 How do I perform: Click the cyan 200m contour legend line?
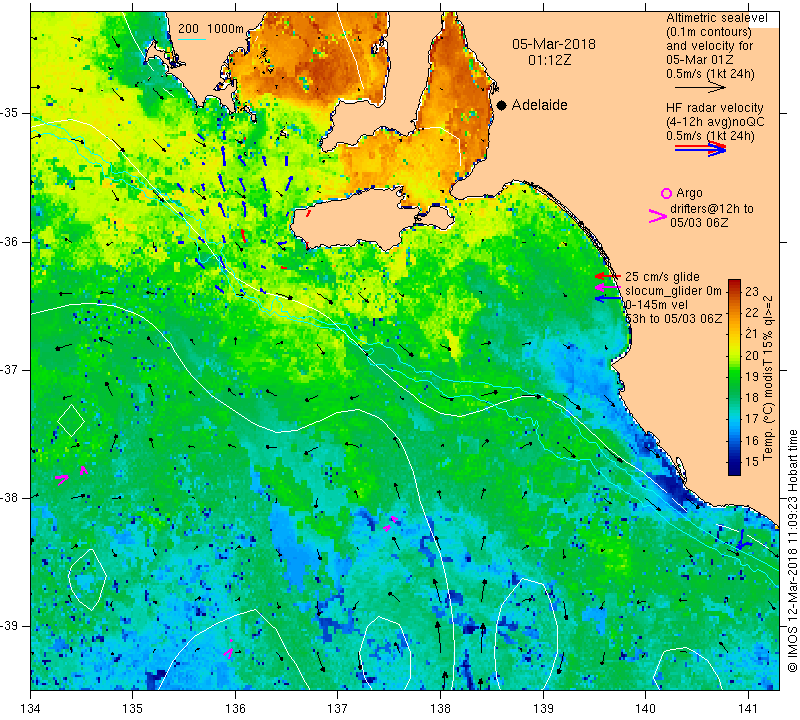pyautogui.click(x=192, y=39)
